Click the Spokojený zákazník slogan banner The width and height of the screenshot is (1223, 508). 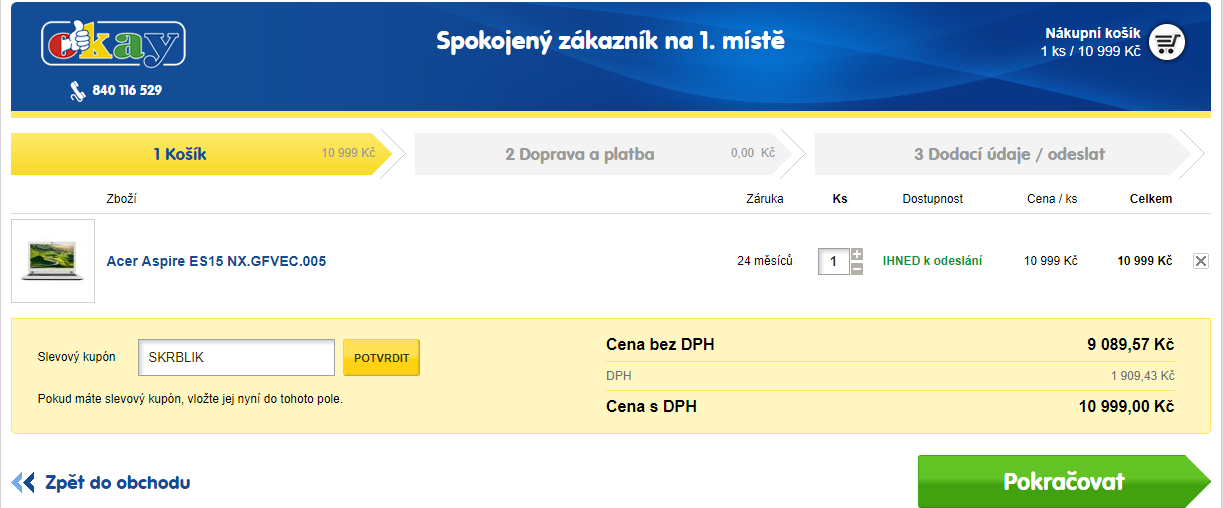pos(611,42)
